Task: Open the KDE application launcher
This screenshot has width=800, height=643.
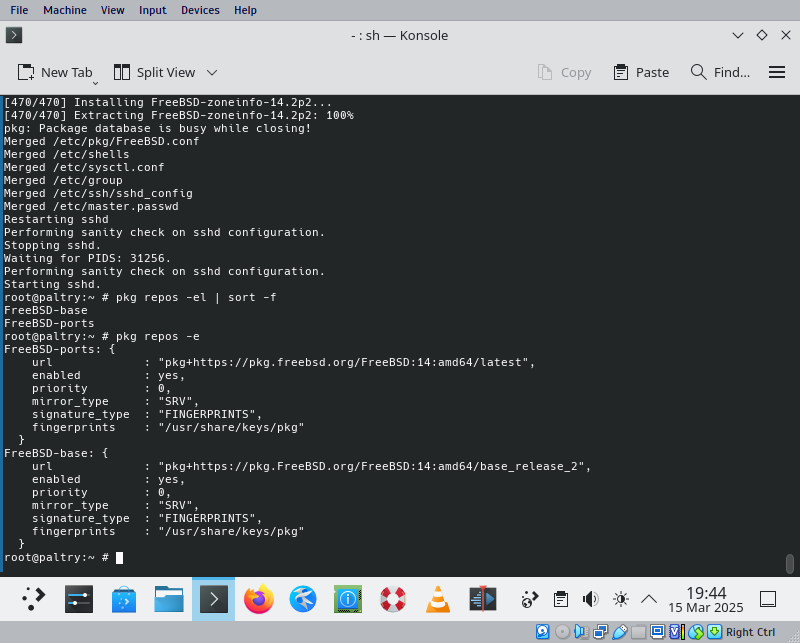Action: (34, 599)
